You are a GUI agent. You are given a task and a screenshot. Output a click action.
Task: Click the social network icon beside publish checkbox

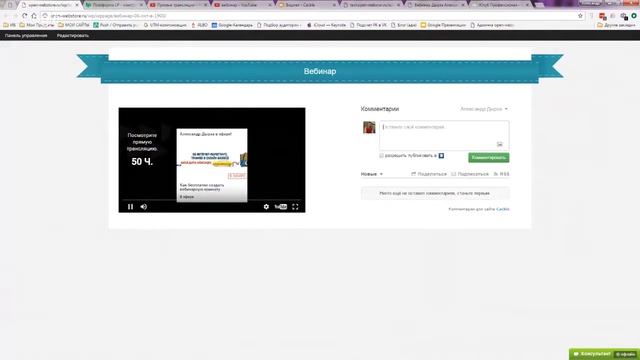pyautogui.click(x=441, y=156)
